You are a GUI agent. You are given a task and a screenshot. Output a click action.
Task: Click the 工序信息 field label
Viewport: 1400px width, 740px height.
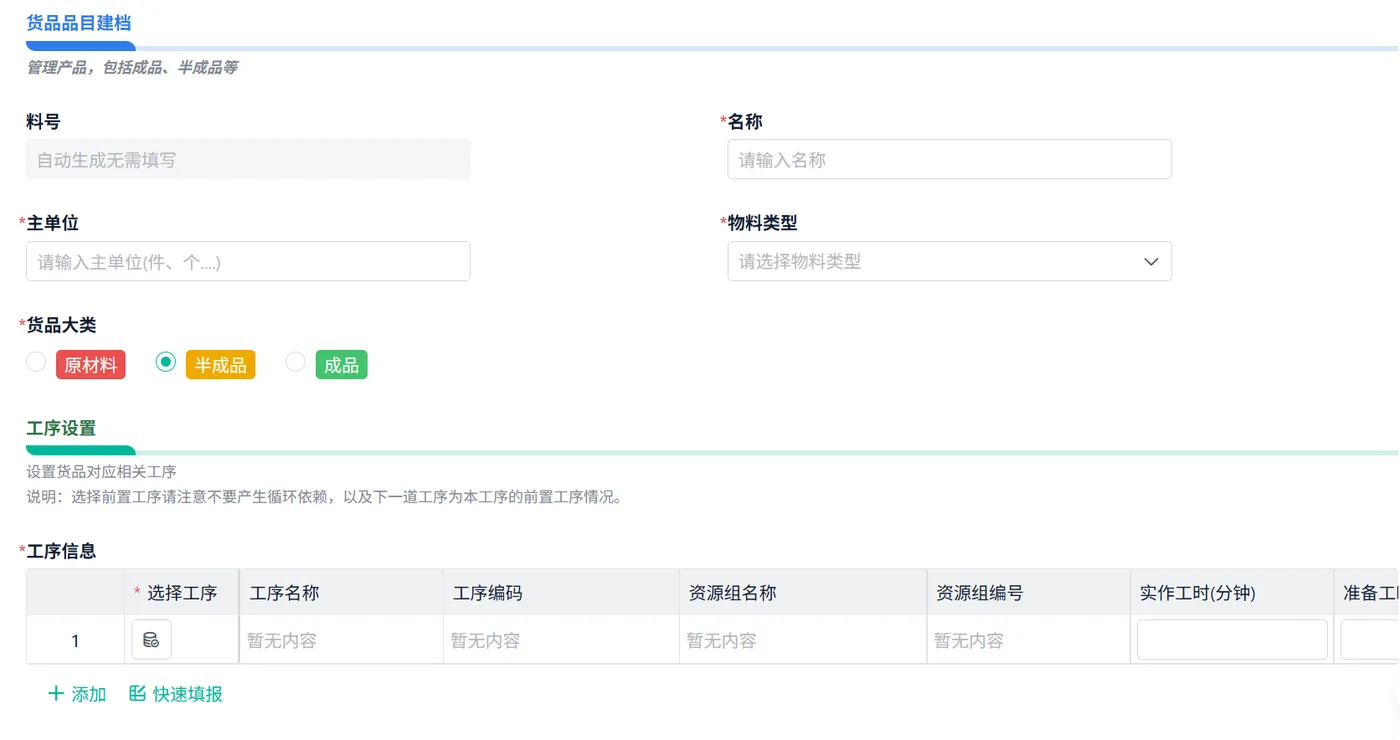point(61,551)
